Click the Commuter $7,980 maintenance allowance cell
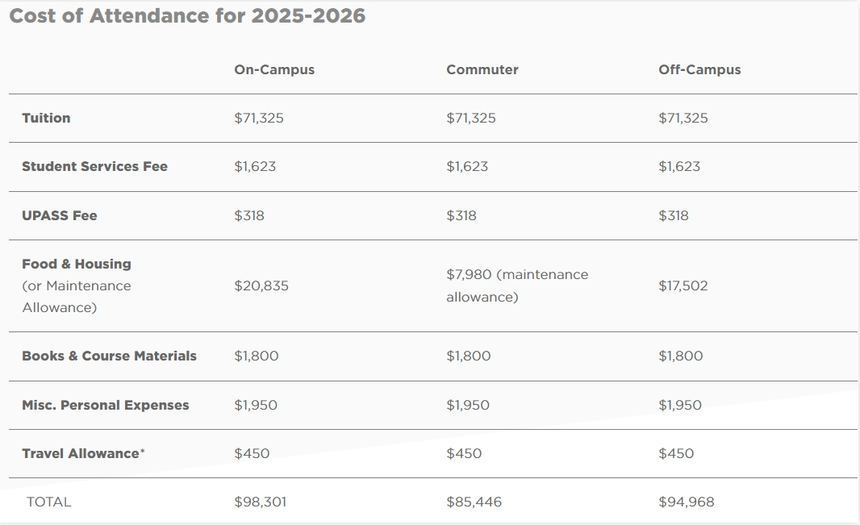The width and height of the screenshot is (860, 525). click(x=517, y=285)
